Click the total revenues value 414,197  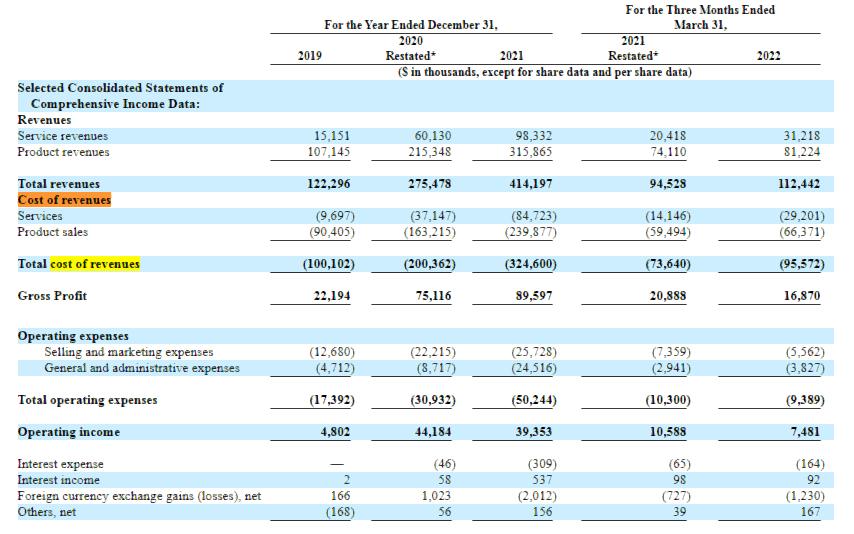(x=531, y=184)
